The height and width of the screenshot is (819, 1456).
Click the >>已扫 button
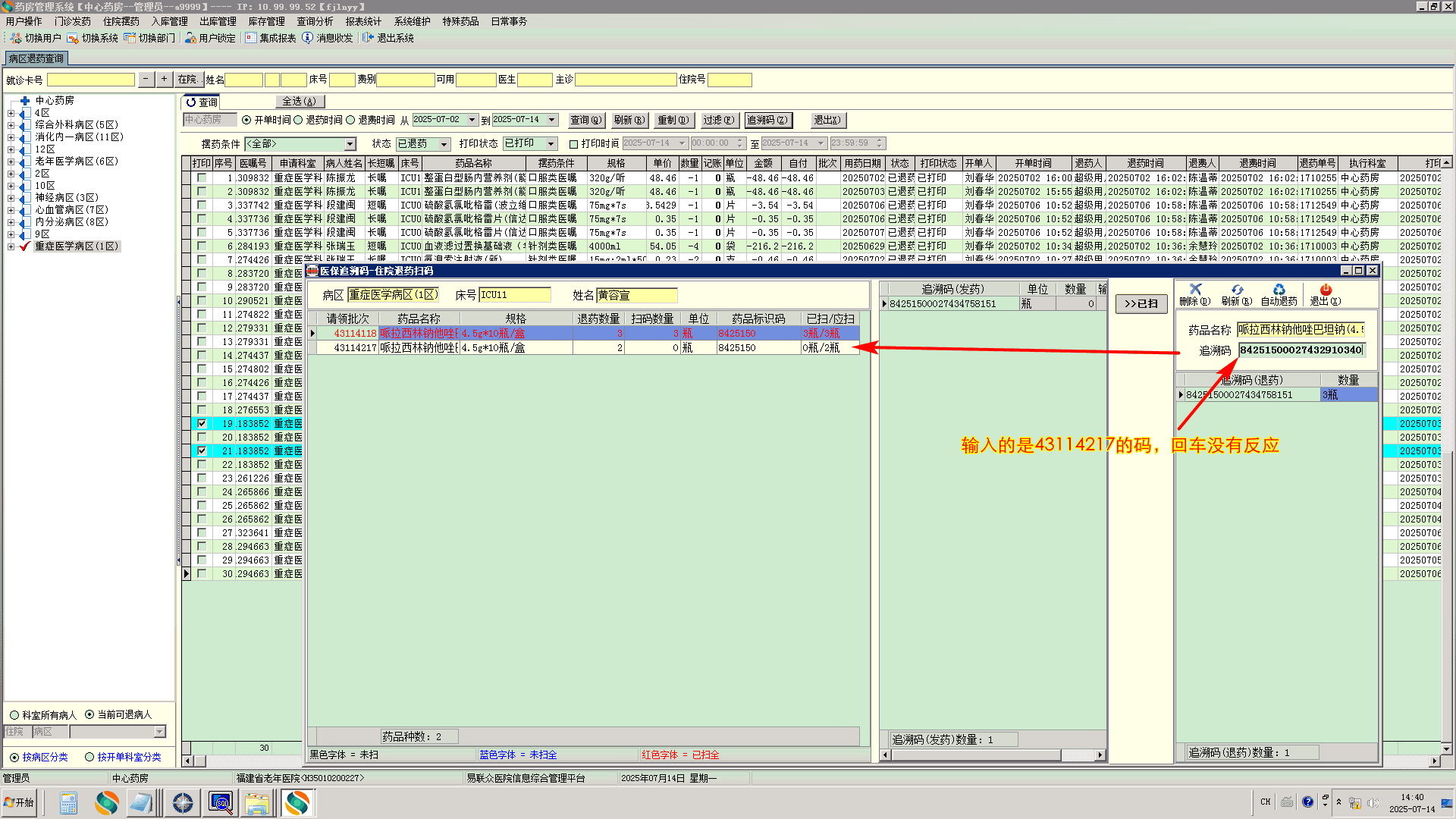(x=1141, y=304)
